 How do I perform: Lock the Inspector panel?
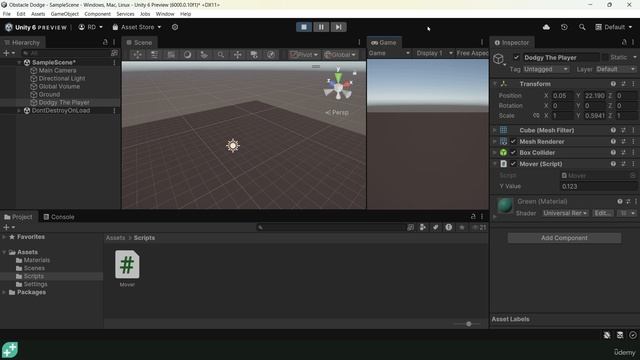pyautogui.click(x=624, y=42)
